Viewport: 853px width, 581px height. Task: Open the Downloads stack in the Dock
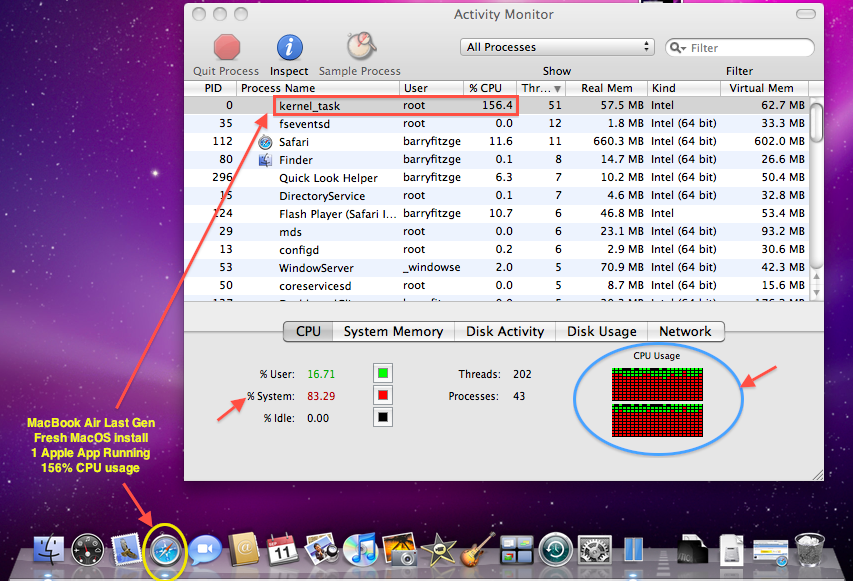click(x=770, y=551)
